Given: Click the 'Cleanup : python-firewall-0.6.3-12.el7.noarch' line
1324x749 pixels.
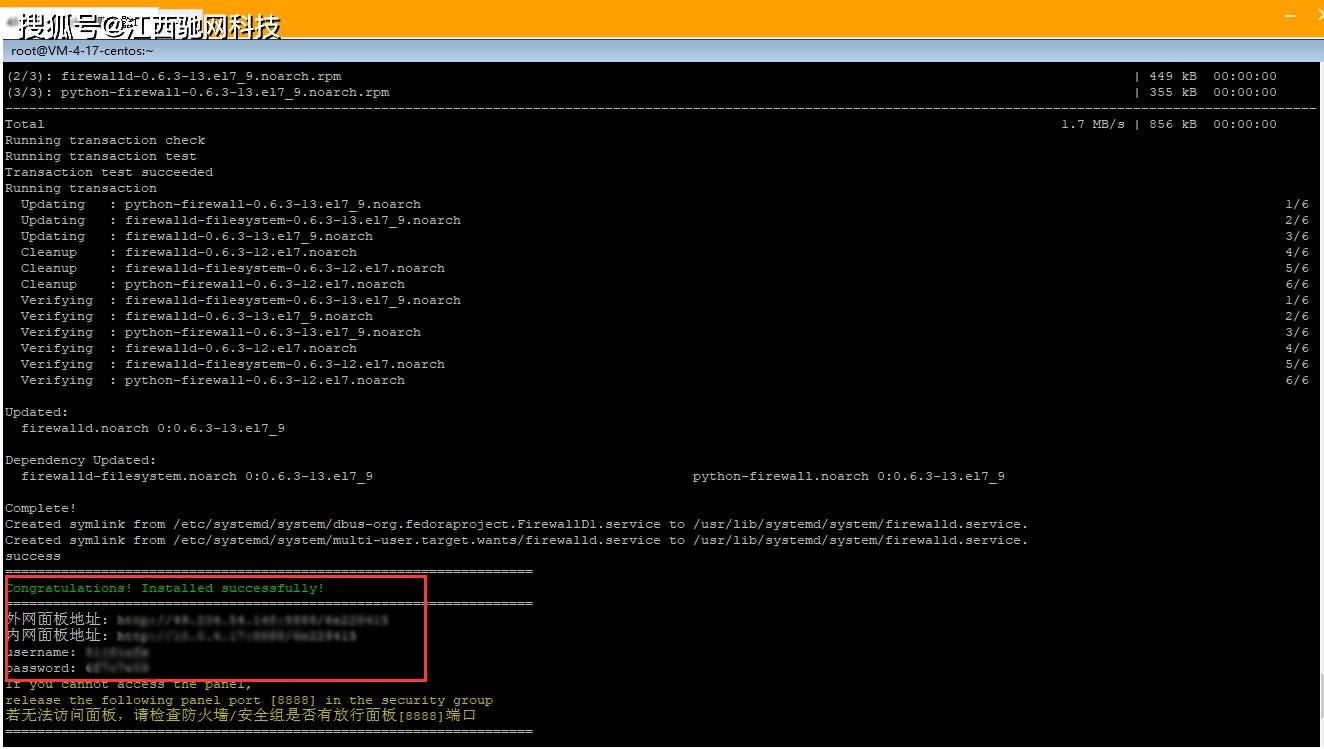Looking at the screenshot, I should 213,284.
